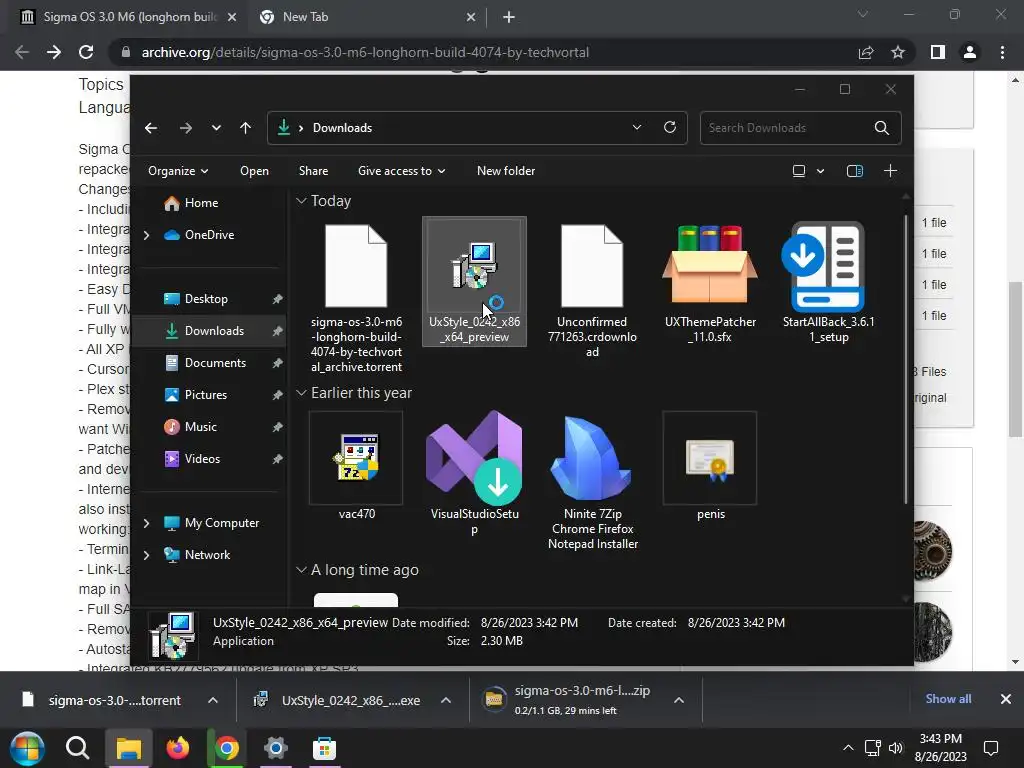Refresh the Downloads folder view
This screenshot has height=768, width=1024.
pyautogui.click(x=669, y=127)
